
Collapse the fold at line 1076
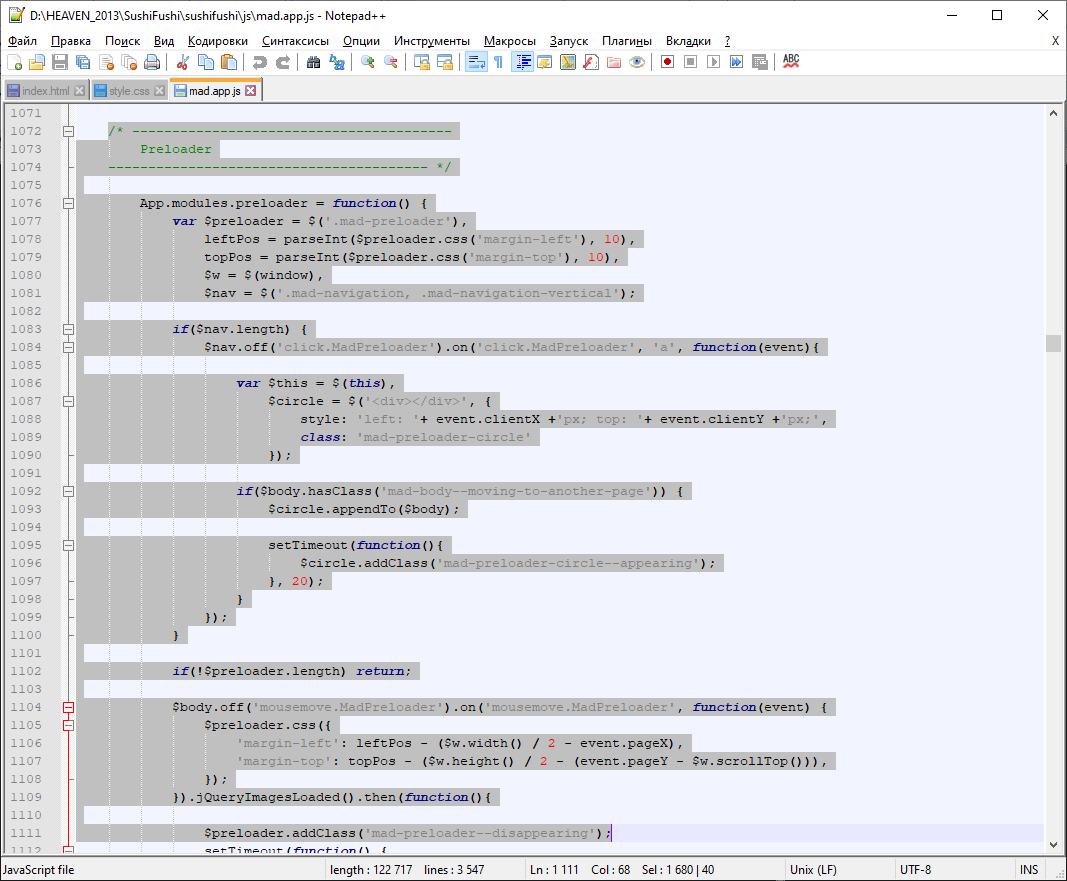tap(69, 203)
